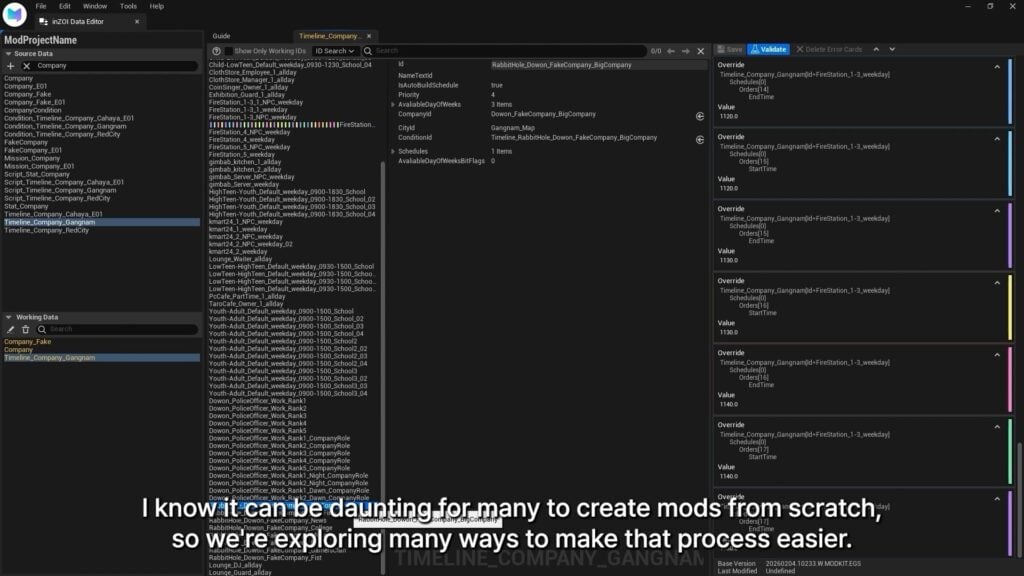Go to next search result arrow
The height and width of the screenshot is (576, 1024).
click(x=686, y=51)
